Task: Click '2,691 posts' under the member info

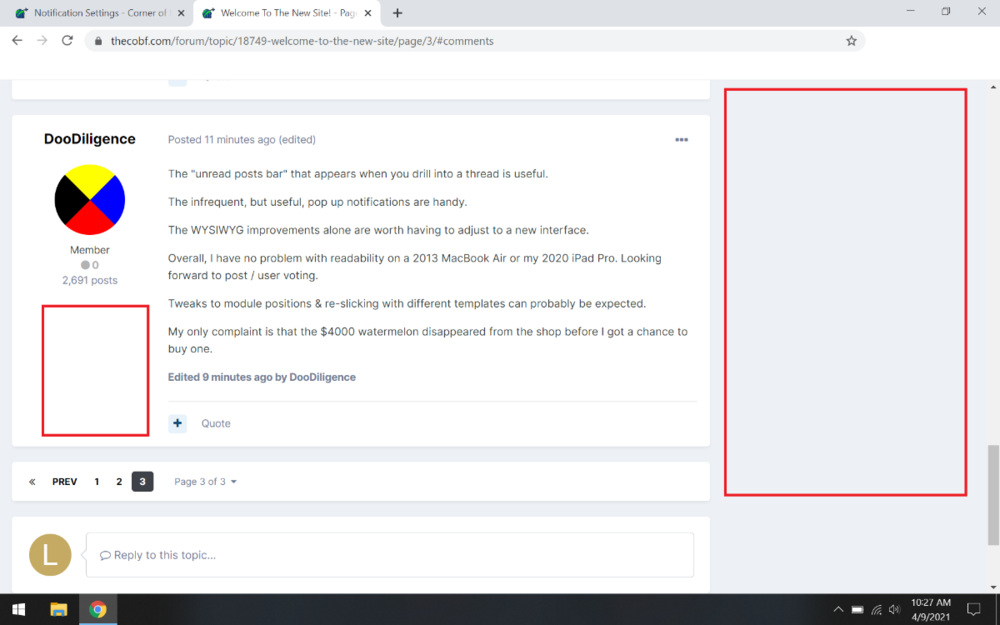Action: point(89,280)
